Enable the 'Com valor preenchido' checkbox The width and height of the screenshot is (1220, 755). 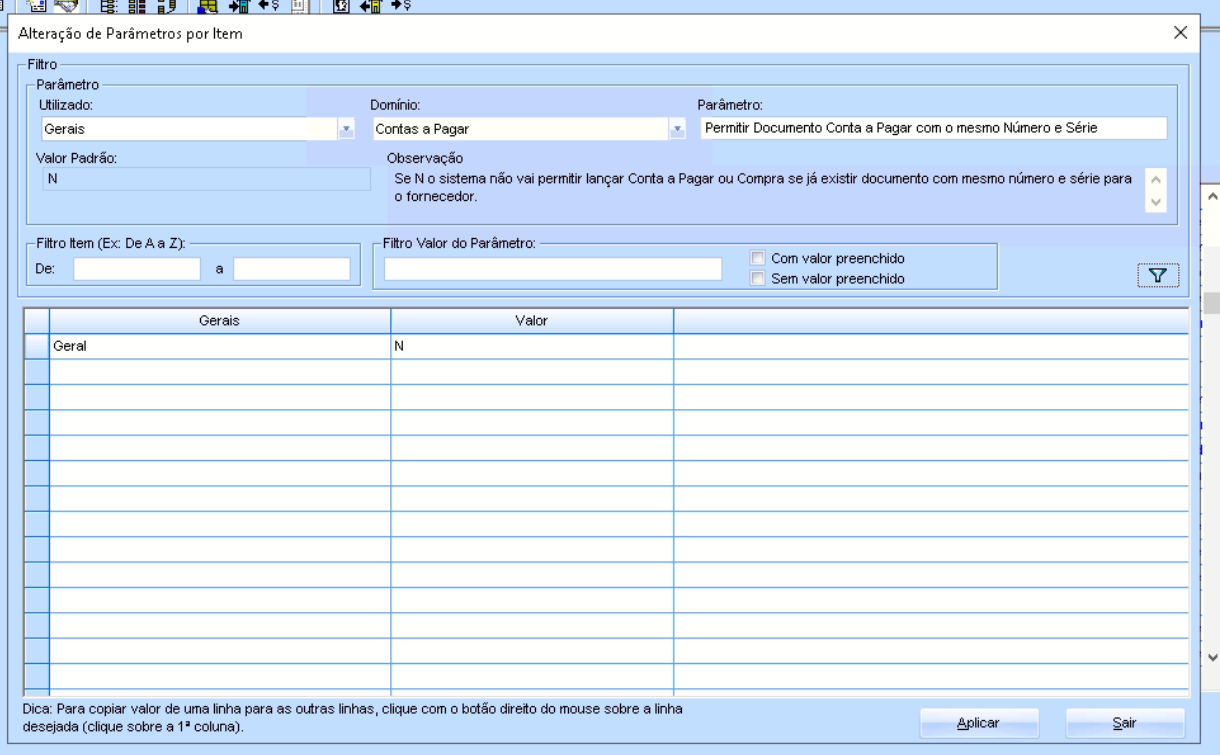click(x=758, y=258)
